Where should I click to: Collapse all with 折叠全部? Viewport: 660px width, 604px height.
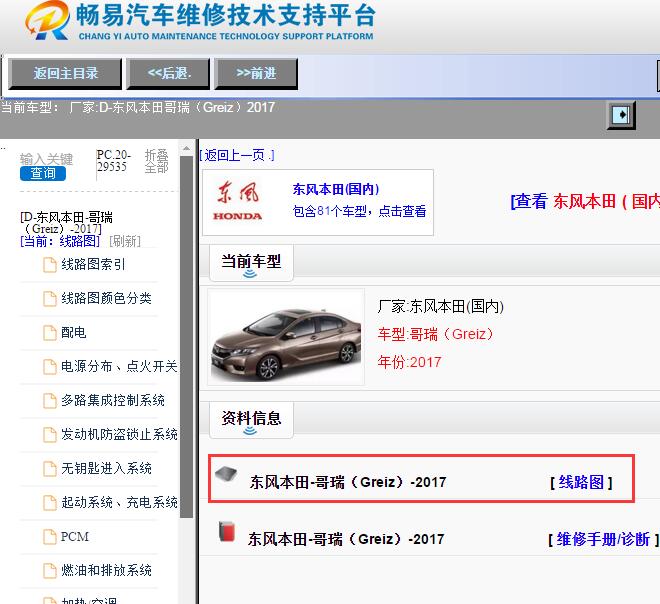(x=157, y=161)
